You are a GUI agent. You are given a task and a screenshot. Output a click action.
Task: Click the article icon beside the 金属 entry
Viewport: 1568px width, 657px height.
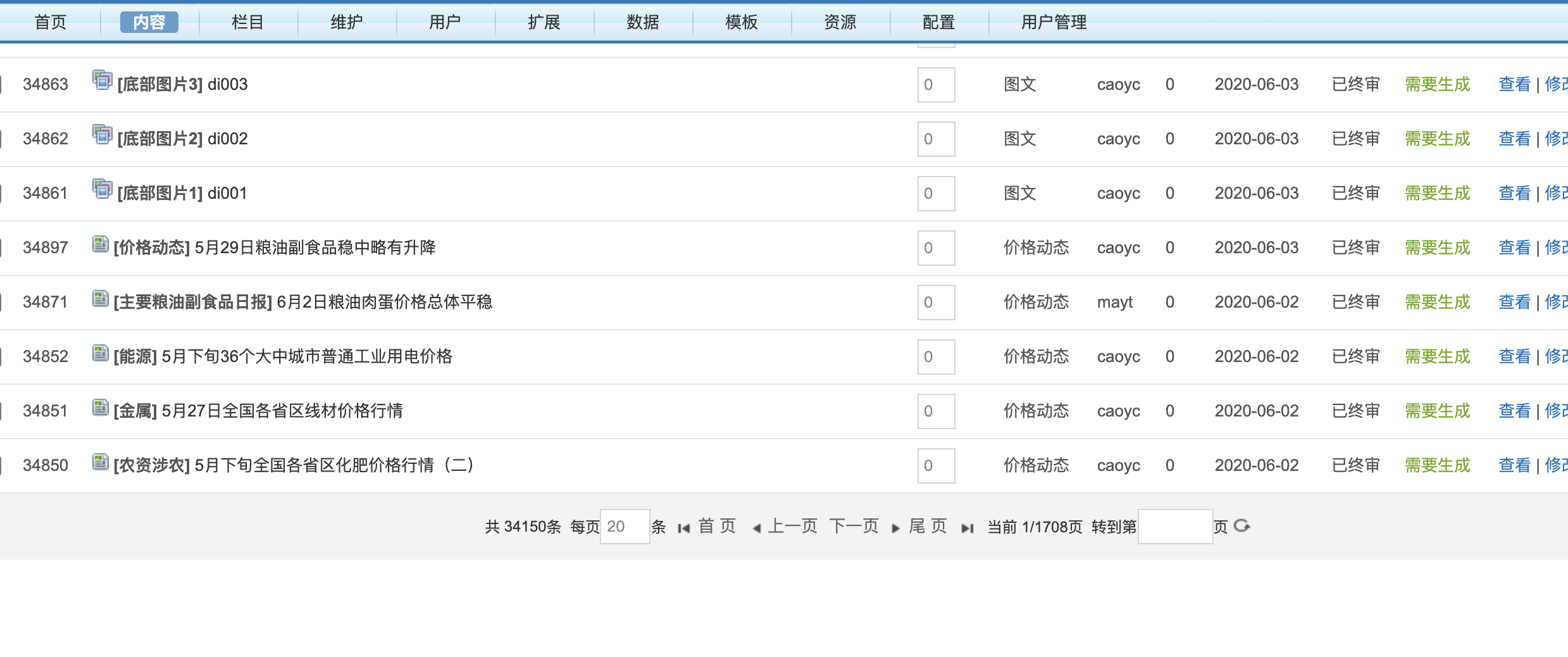pos(100,408)
